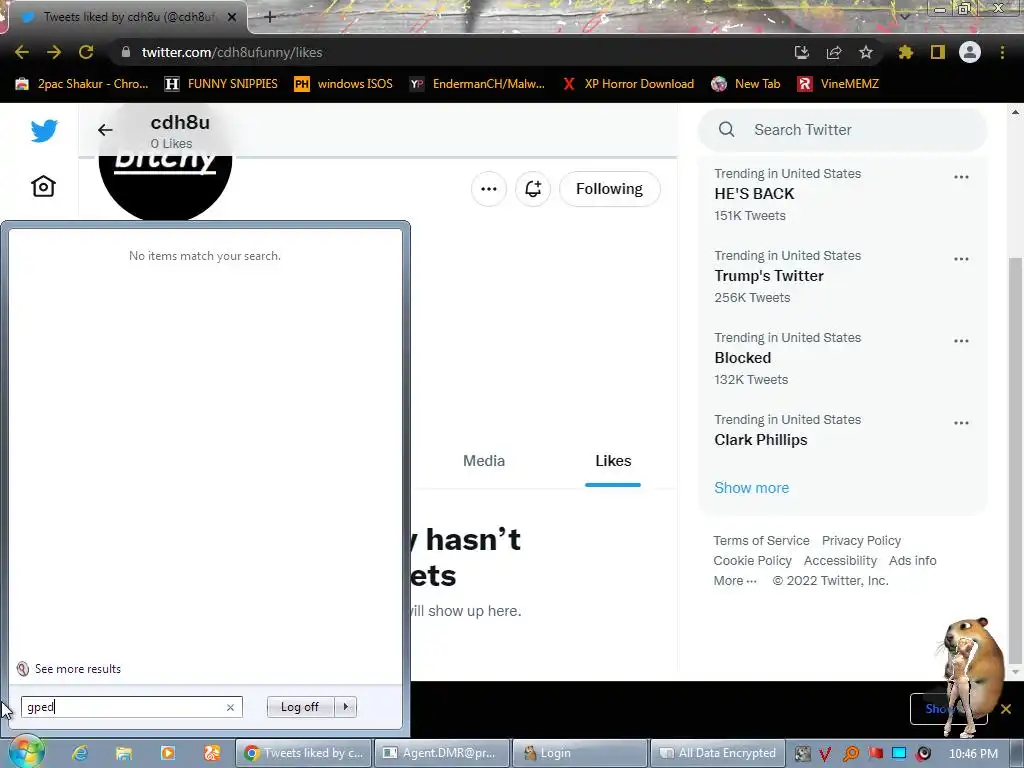
Task: Open Ads info link
Action: point(912,561)
